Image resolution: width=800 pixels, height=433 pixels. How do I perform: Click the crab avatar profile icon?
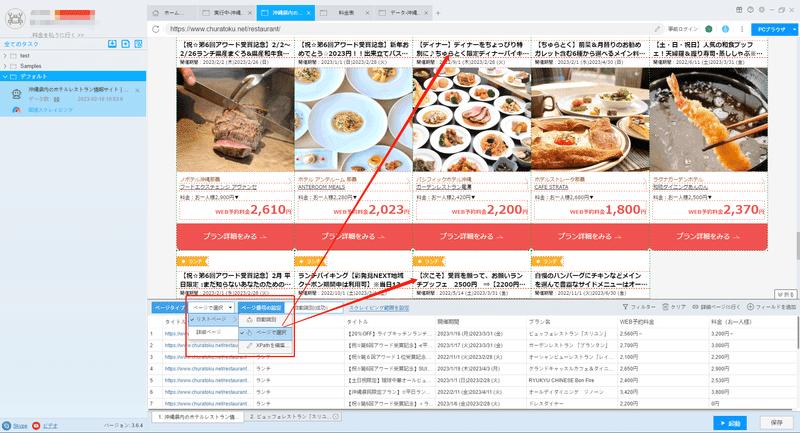[15, 19]
